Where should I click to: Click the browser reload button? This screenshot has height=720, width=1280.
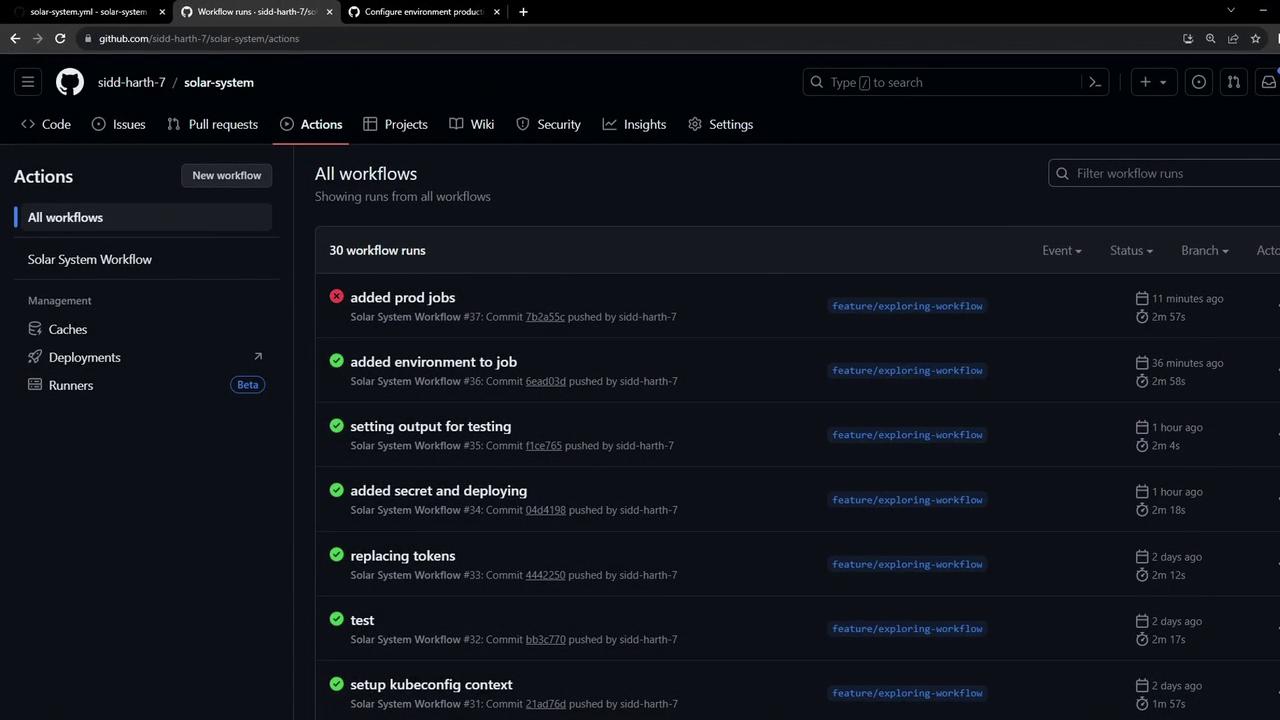tap(60, 38)
